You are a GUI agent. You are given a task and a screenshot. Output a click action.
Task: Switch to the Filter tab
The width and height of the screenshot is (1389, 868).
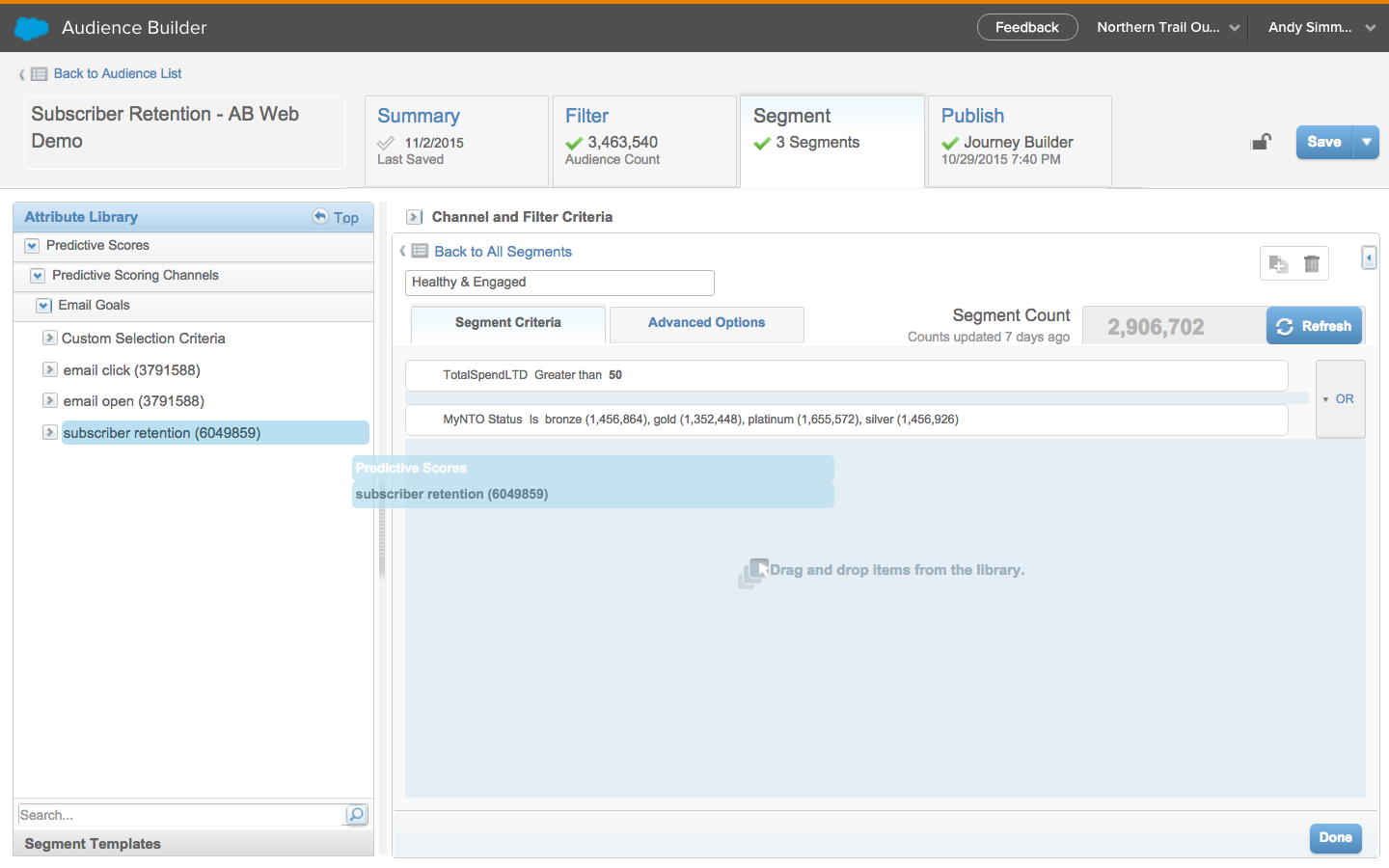point(644,141)
